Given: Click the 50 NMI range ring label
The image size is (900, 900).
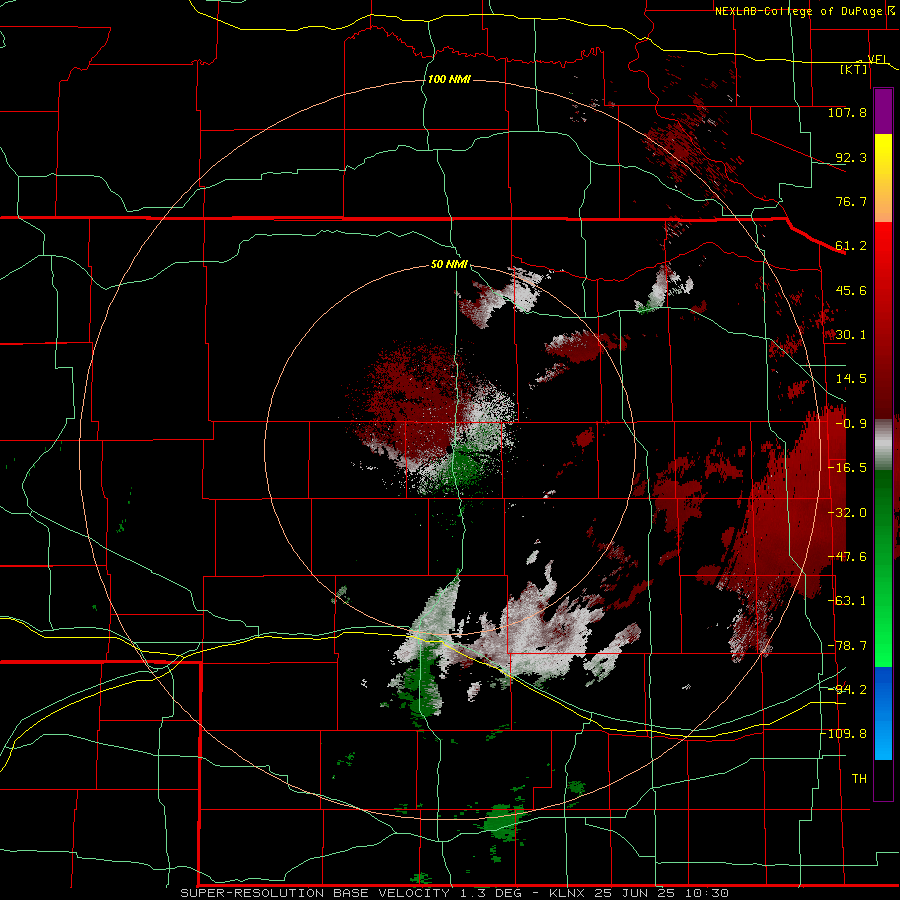Looking at the screenshot, I should (x=449, y=265).
